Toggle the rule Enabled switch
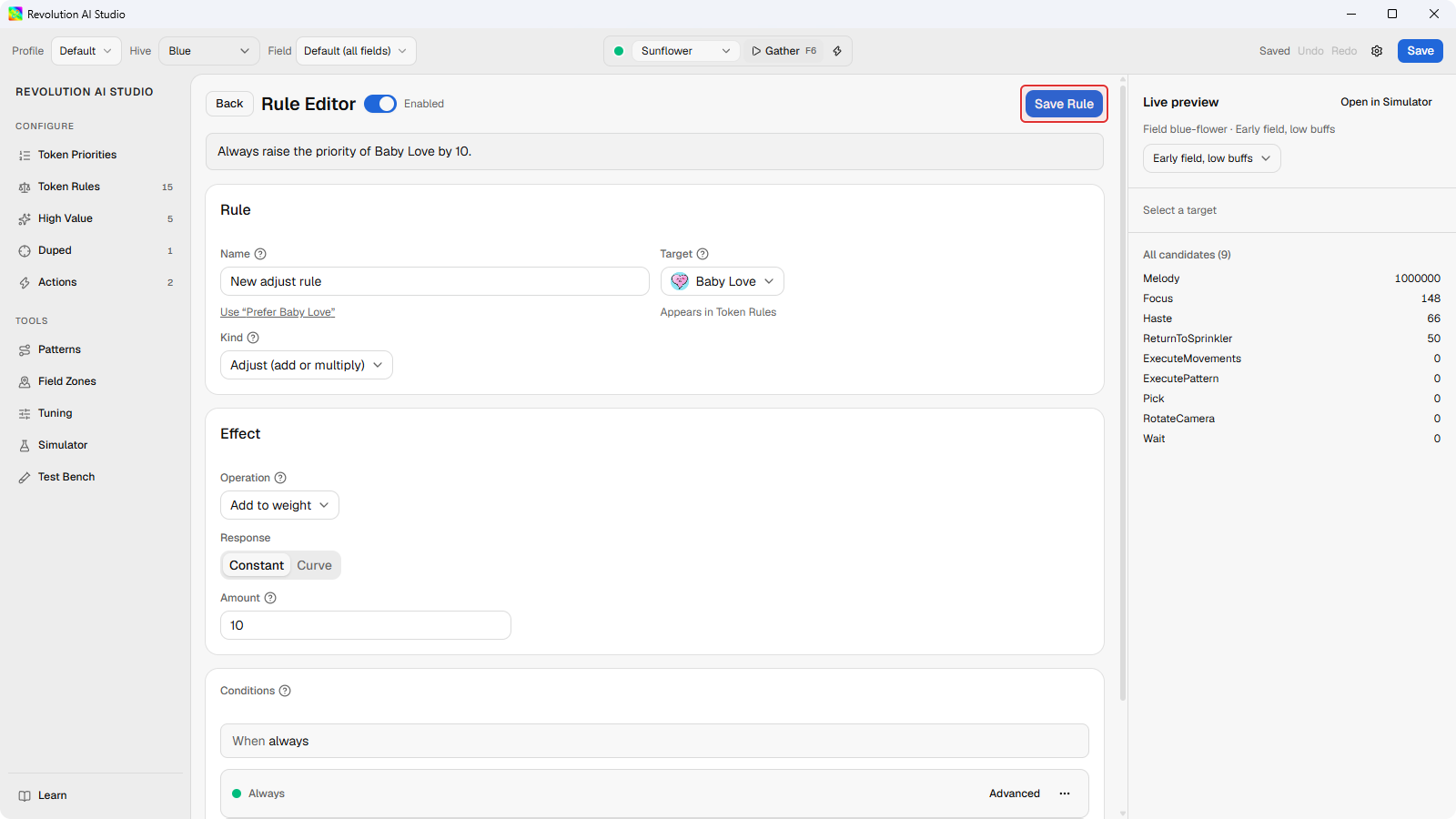Image resolution: width=1456 pixels, height=819 pixels. [380, 104]
